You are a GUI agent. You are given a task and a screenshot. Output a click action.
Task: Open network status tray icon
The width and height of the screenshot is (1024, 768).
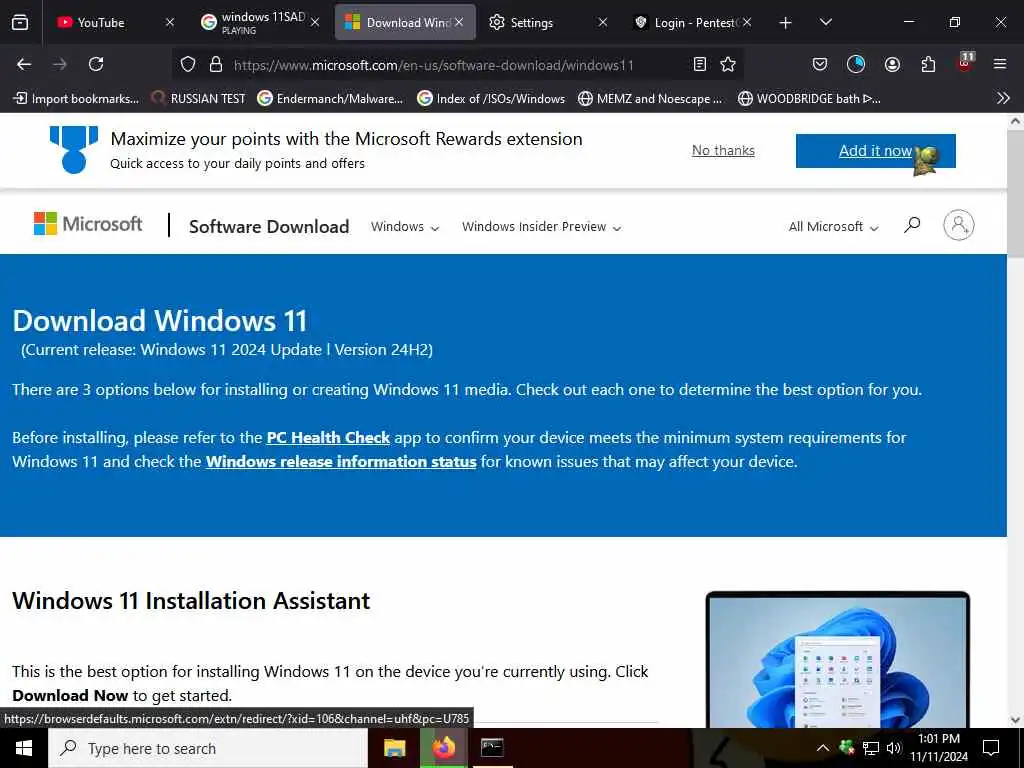click(x=871, y=748)
